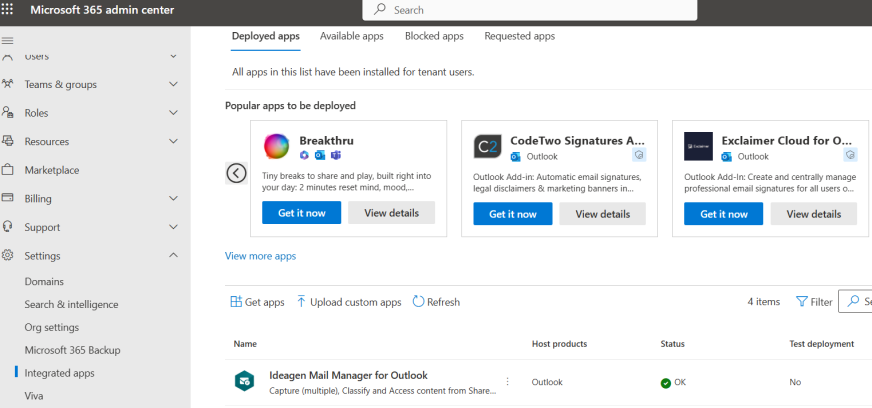Click the CodeTwo Signatures app icon
The height and width of the screenshot is (408, 872).
pyautogui.click(x=487, y=147)
